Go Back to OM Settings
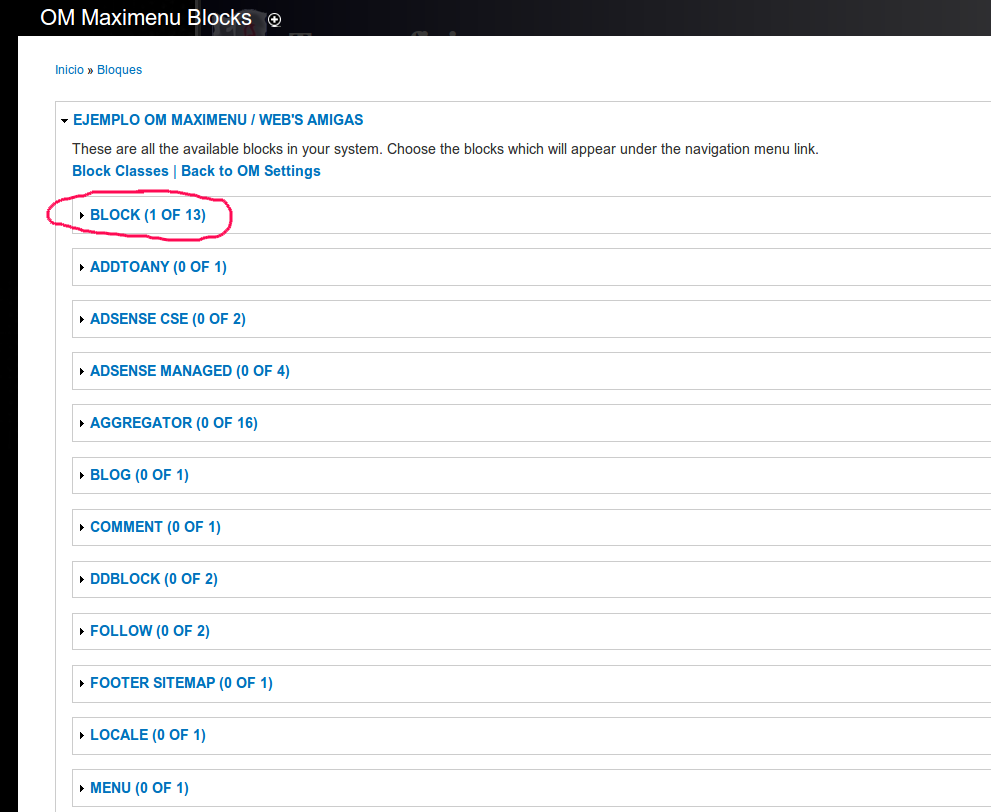991x812 pixels. 251,171
